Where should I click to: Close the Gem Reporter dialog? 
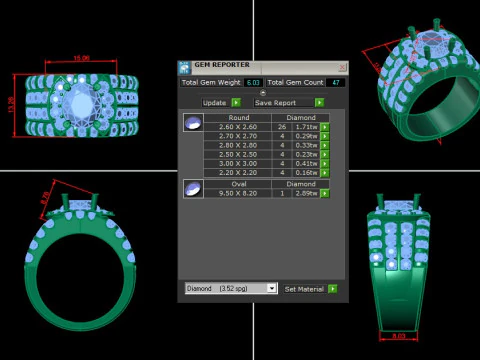coord(342,68)
